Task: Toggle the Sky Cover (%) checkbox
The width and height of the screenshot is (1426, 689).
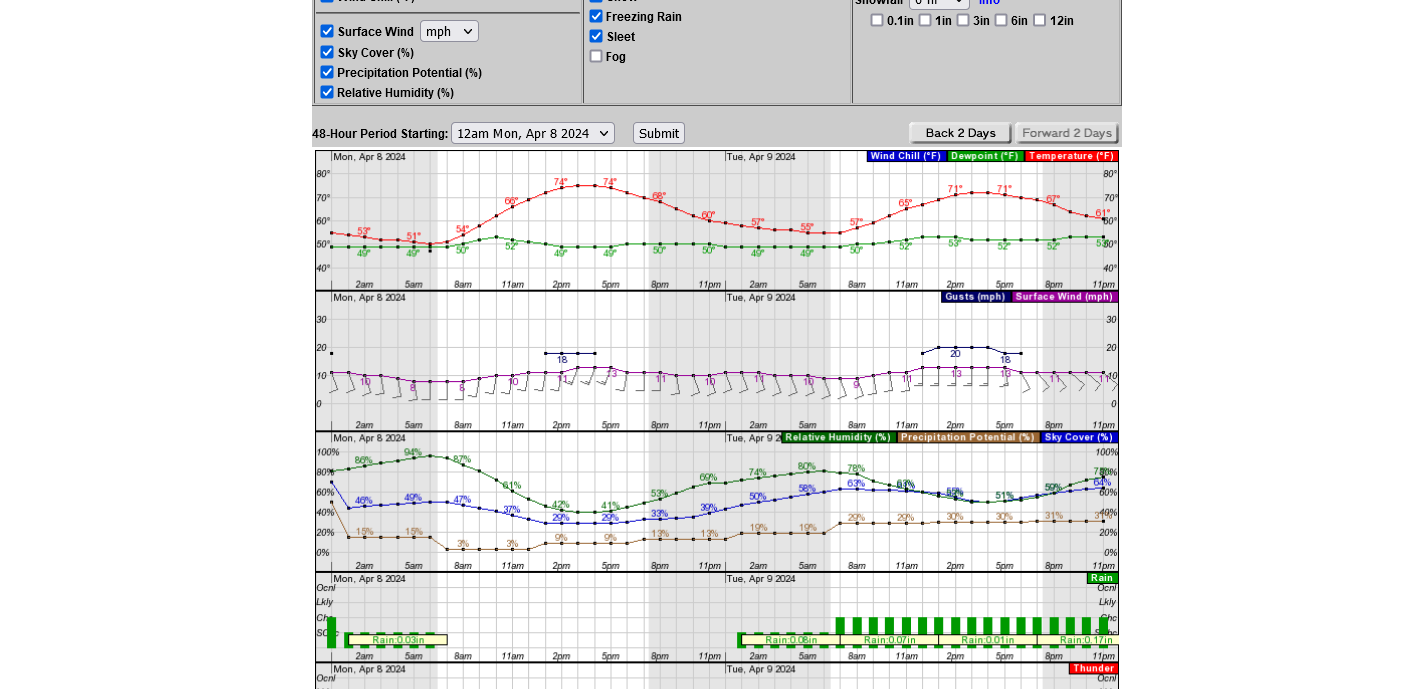Action: [x=327, y=52]
